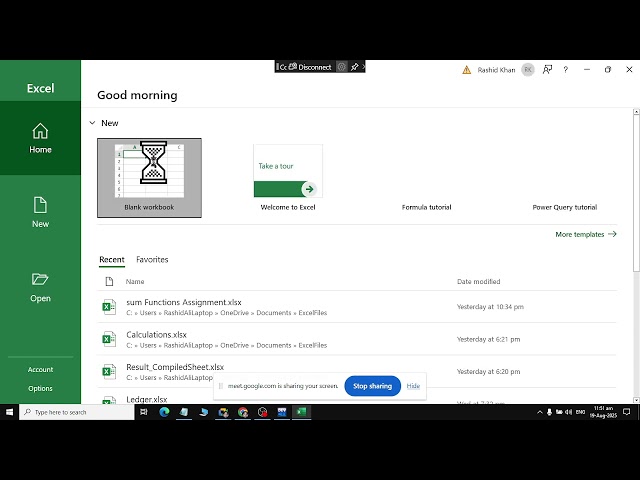Open remote session settings gear

coord(342,67)
